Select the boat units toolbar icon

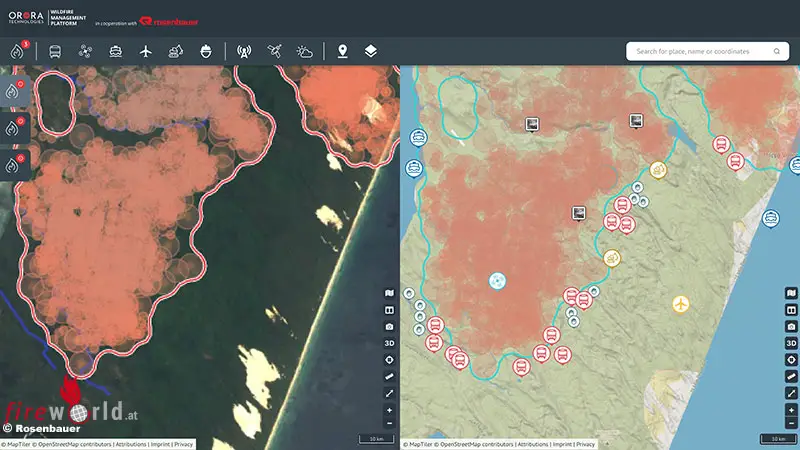(x=116, y=51)
